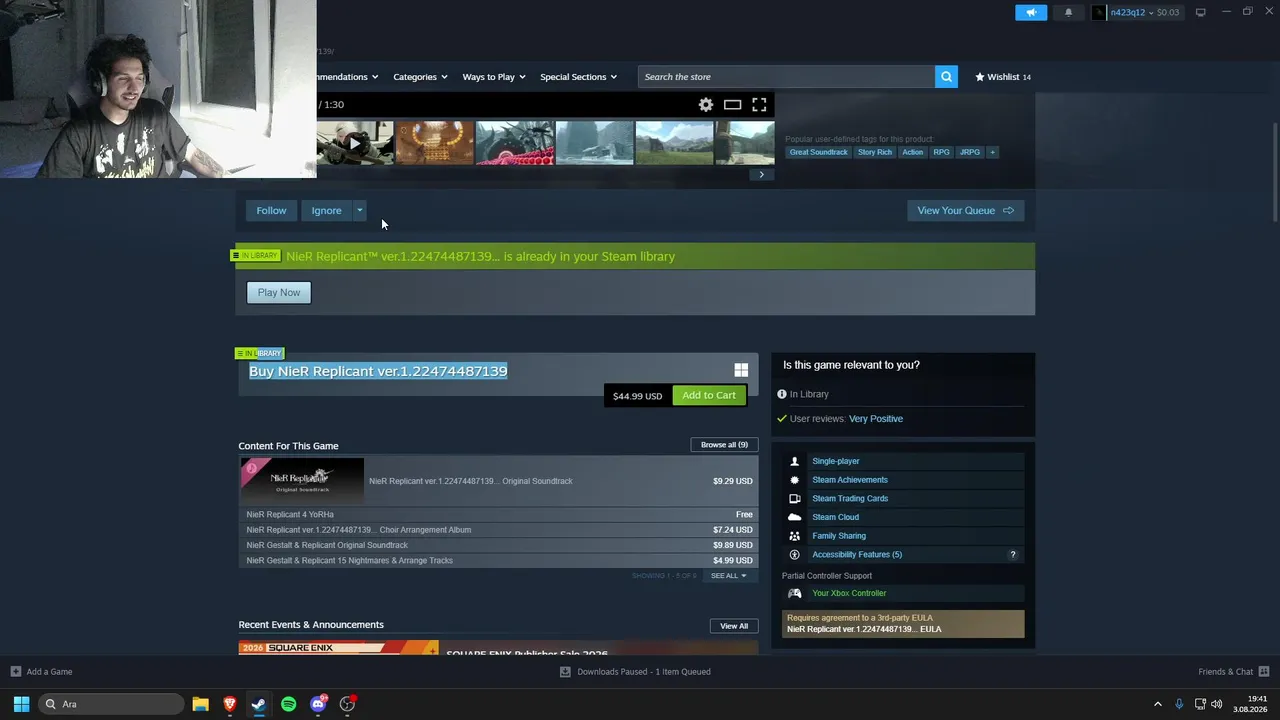Focus the Search the store field
Viewport: 1280px width, 720px height.
(786, 77)
